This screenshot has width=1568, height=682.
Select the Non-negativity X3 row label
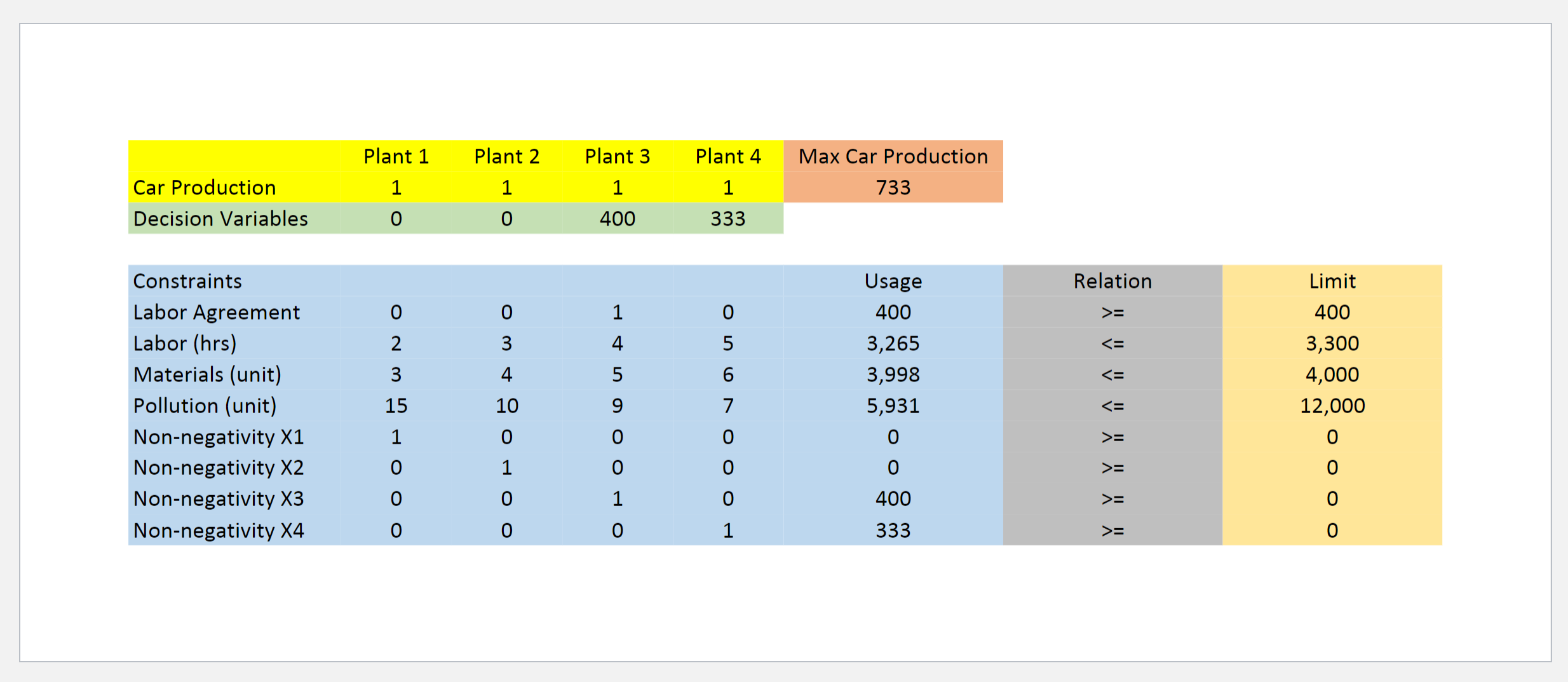click(x=219, y=498)
